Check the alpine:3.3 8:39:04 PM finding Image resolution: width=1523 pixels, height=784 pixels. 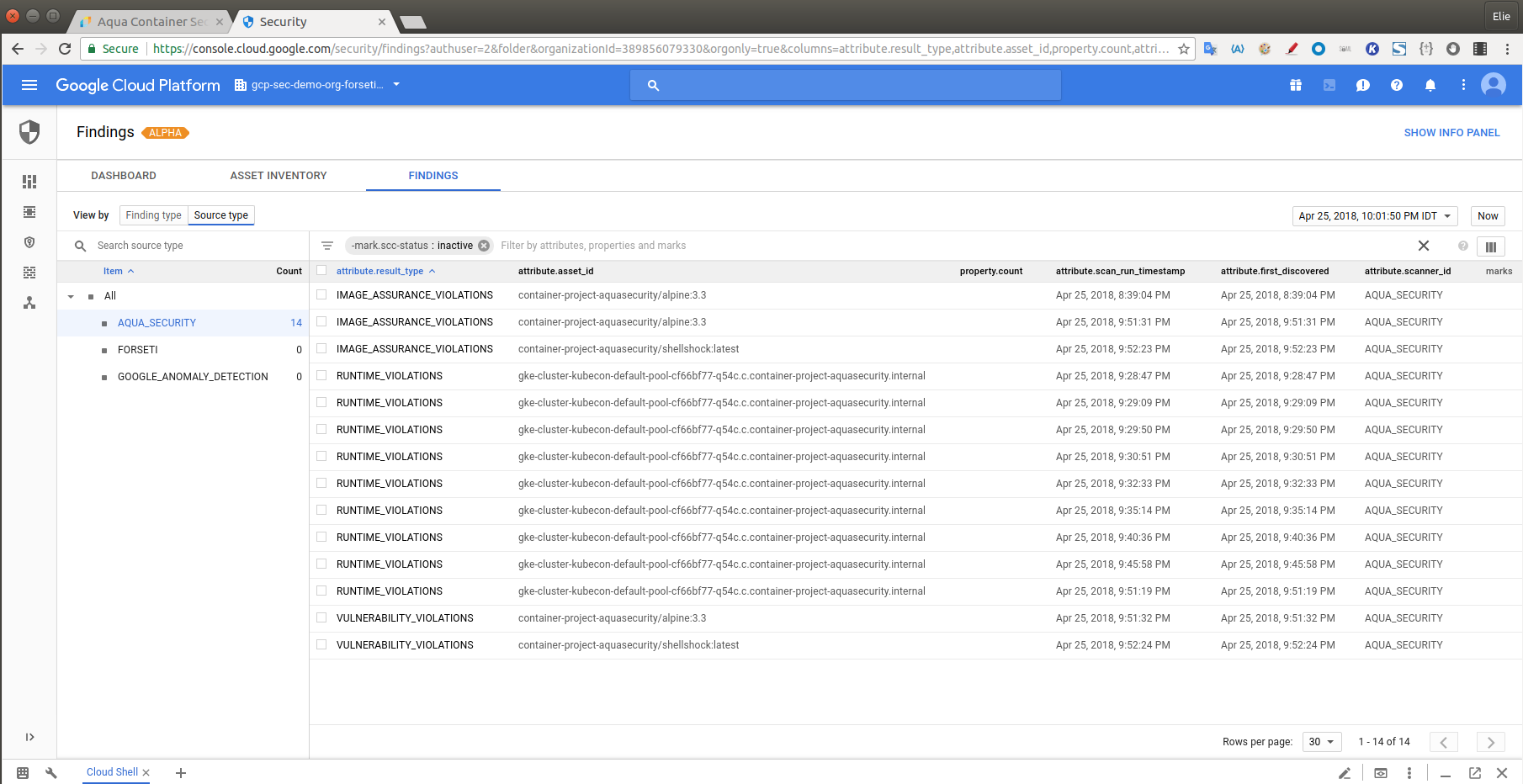[321, 295]
